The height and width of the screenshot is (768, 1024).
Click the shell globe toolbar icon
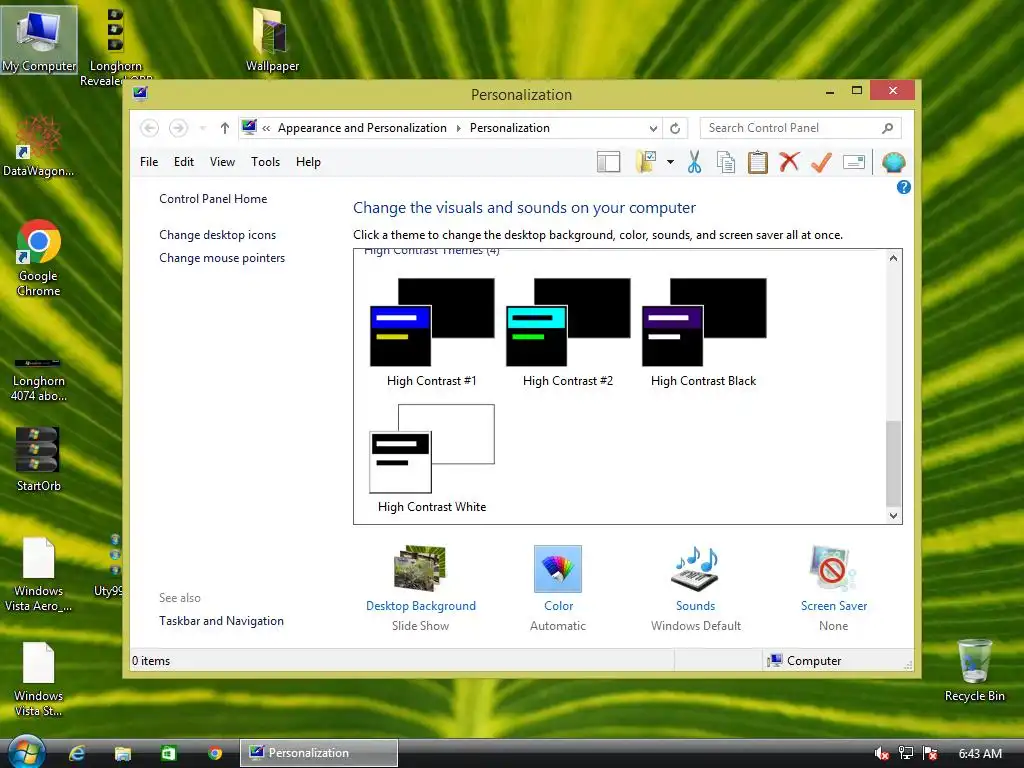coord(893,162)
